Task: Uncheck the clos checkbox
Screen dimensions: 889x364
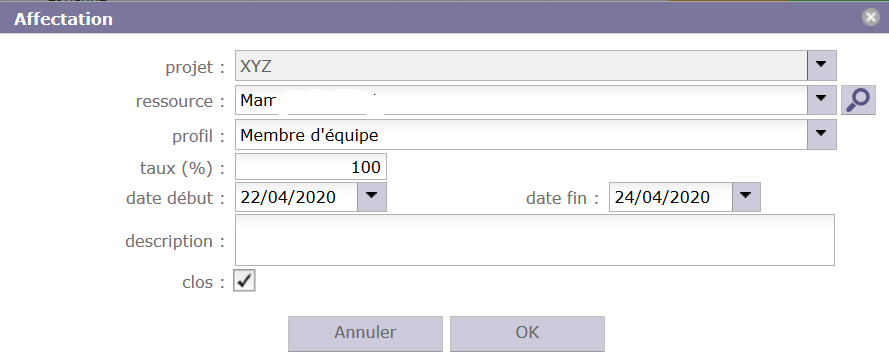Action: 244,281
